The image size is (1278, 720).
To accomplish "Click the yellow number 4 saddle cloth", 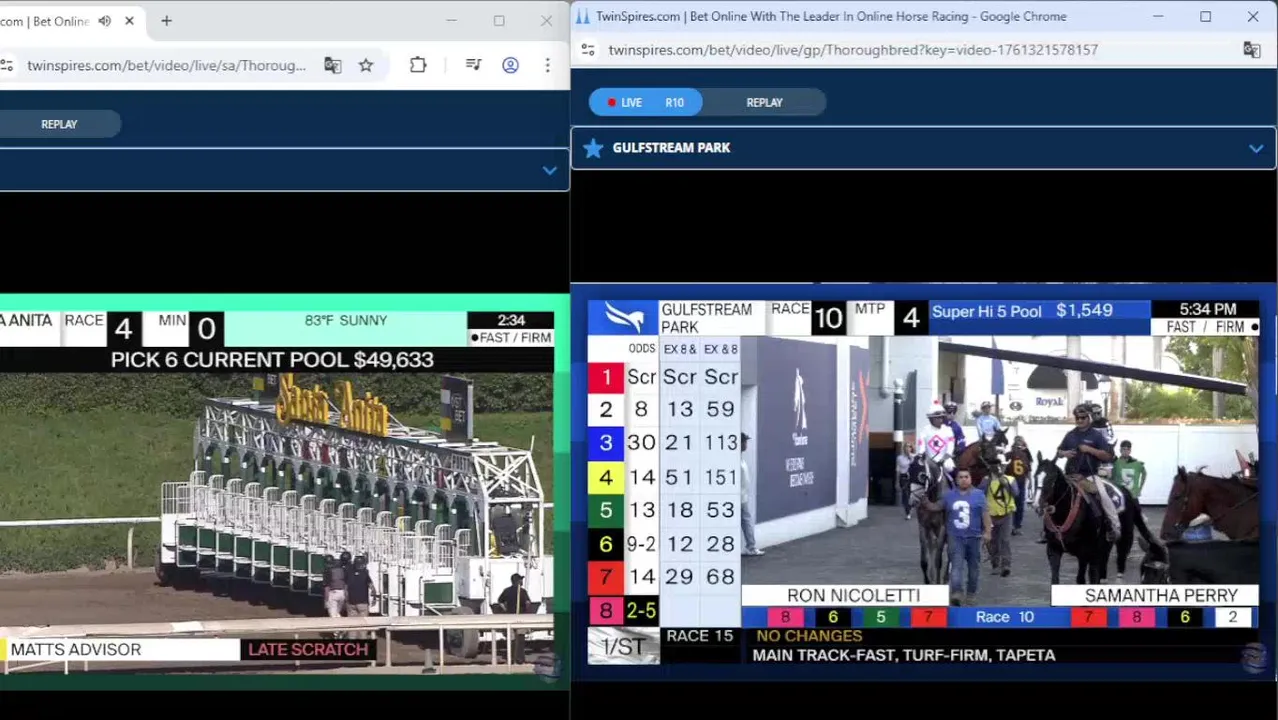I will point(606,477).
